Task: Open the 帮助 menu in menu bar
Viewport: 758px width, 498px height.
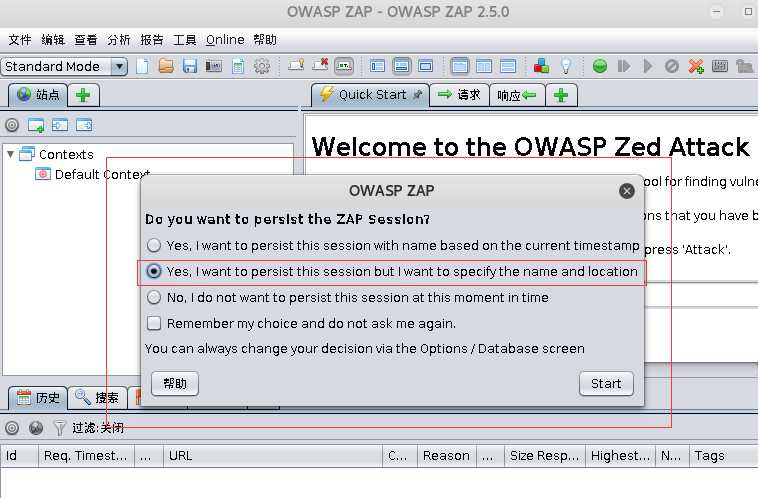Action: pyautogui.click(x=265, y=40)
